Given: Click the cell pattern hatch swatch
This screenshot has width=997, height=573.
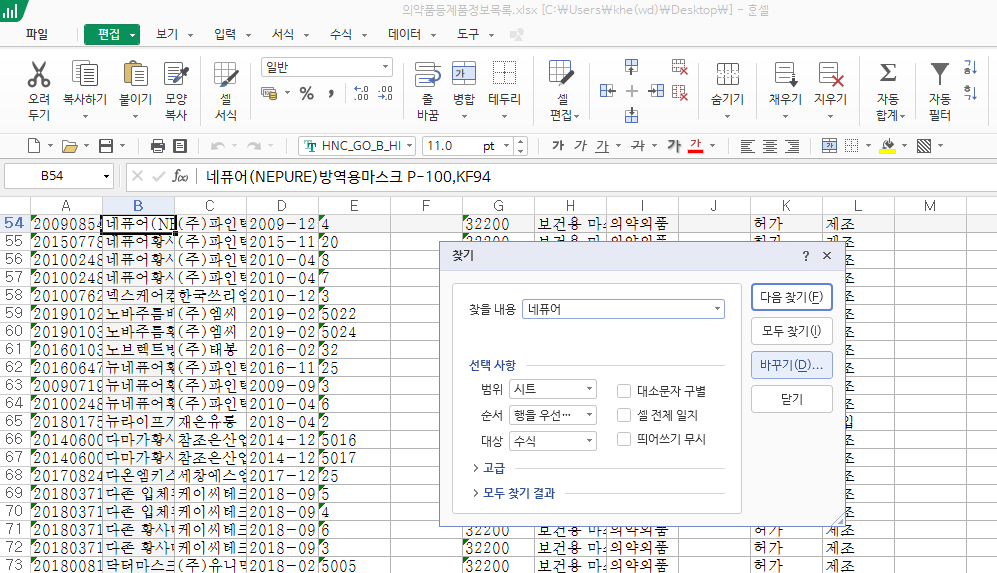Looking at the screenshot, I should click(924, 146).
